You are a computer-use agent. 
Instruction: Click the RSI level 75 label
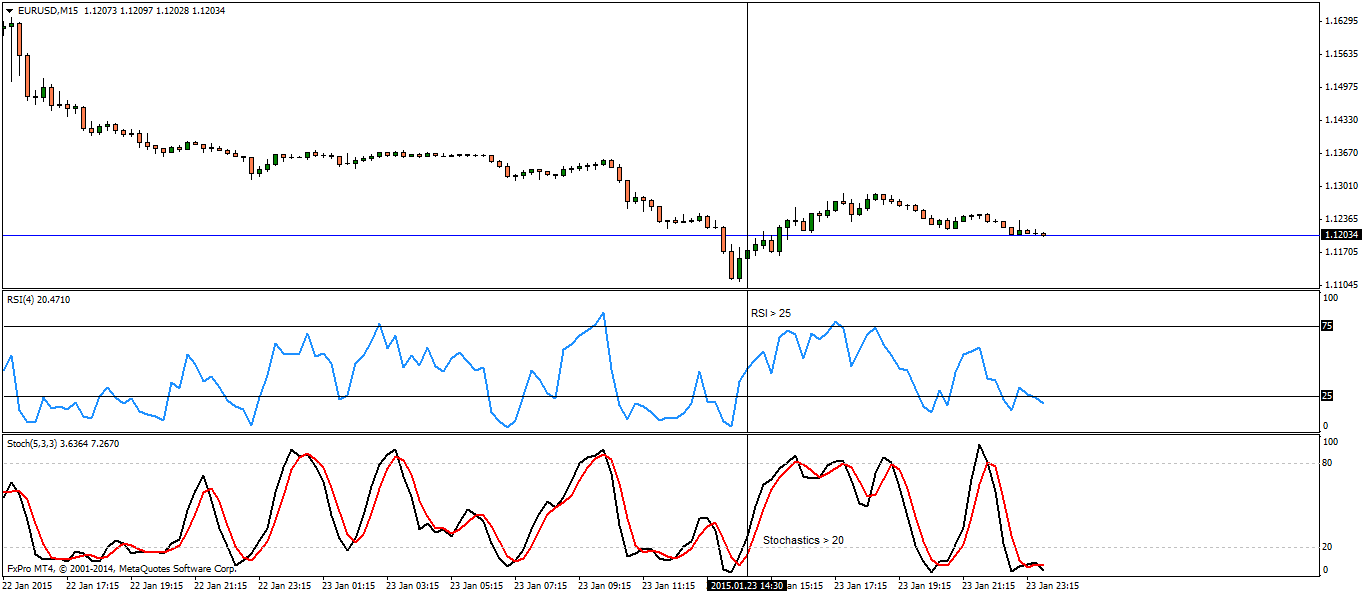[x=1328, y=326]
